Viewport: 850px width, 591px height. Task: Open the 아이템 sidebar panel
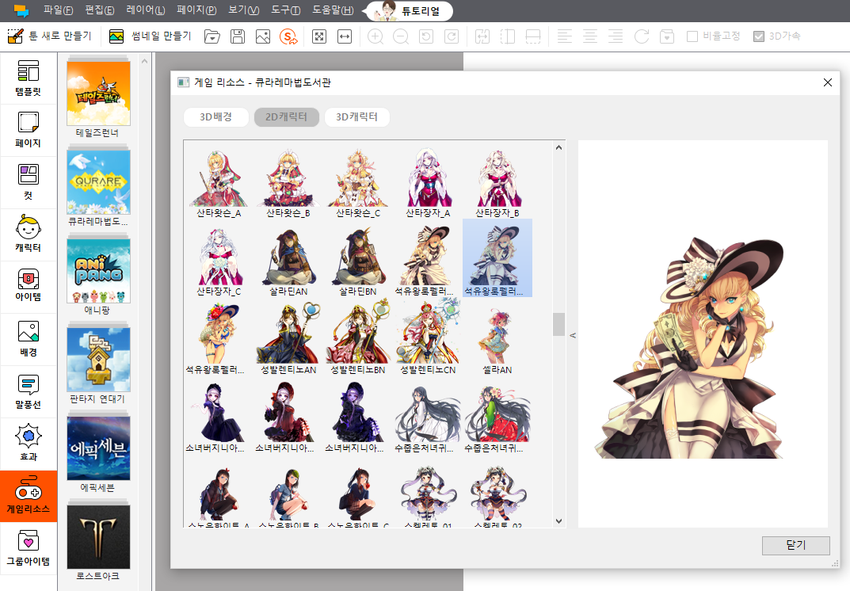click(28, 286)
